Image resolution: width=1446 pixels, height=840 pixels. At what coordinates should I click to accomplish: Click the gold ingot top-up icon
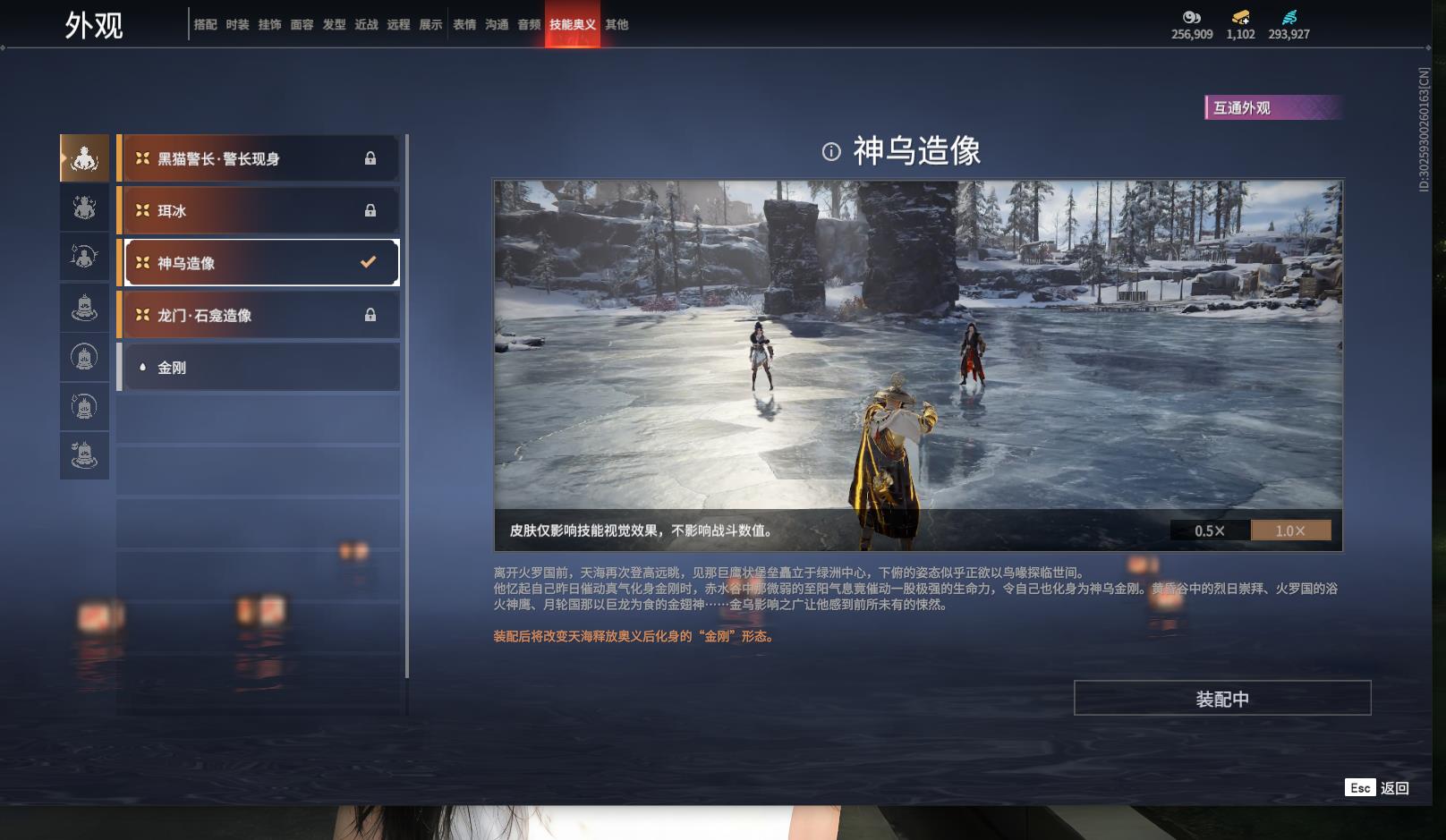coord(1241,17)
